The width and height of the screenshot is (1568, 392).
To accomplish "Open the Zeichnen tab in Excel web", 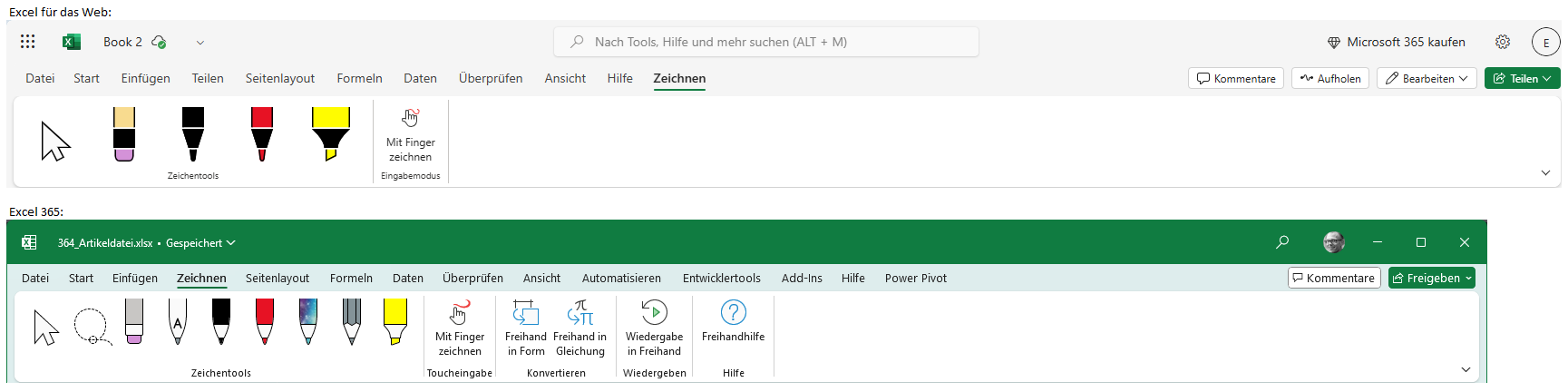I will pos(679,78).
